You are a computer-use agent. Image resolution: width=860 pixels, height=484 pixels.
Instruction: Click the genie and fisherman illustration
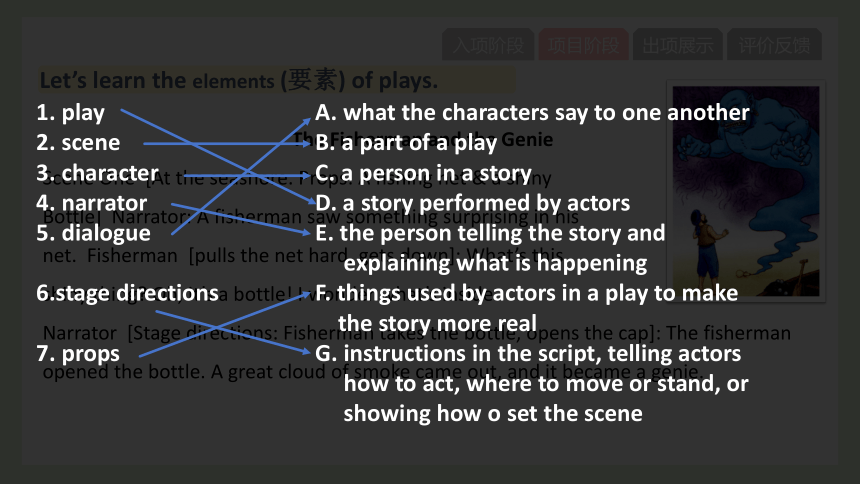click(745, 191)
